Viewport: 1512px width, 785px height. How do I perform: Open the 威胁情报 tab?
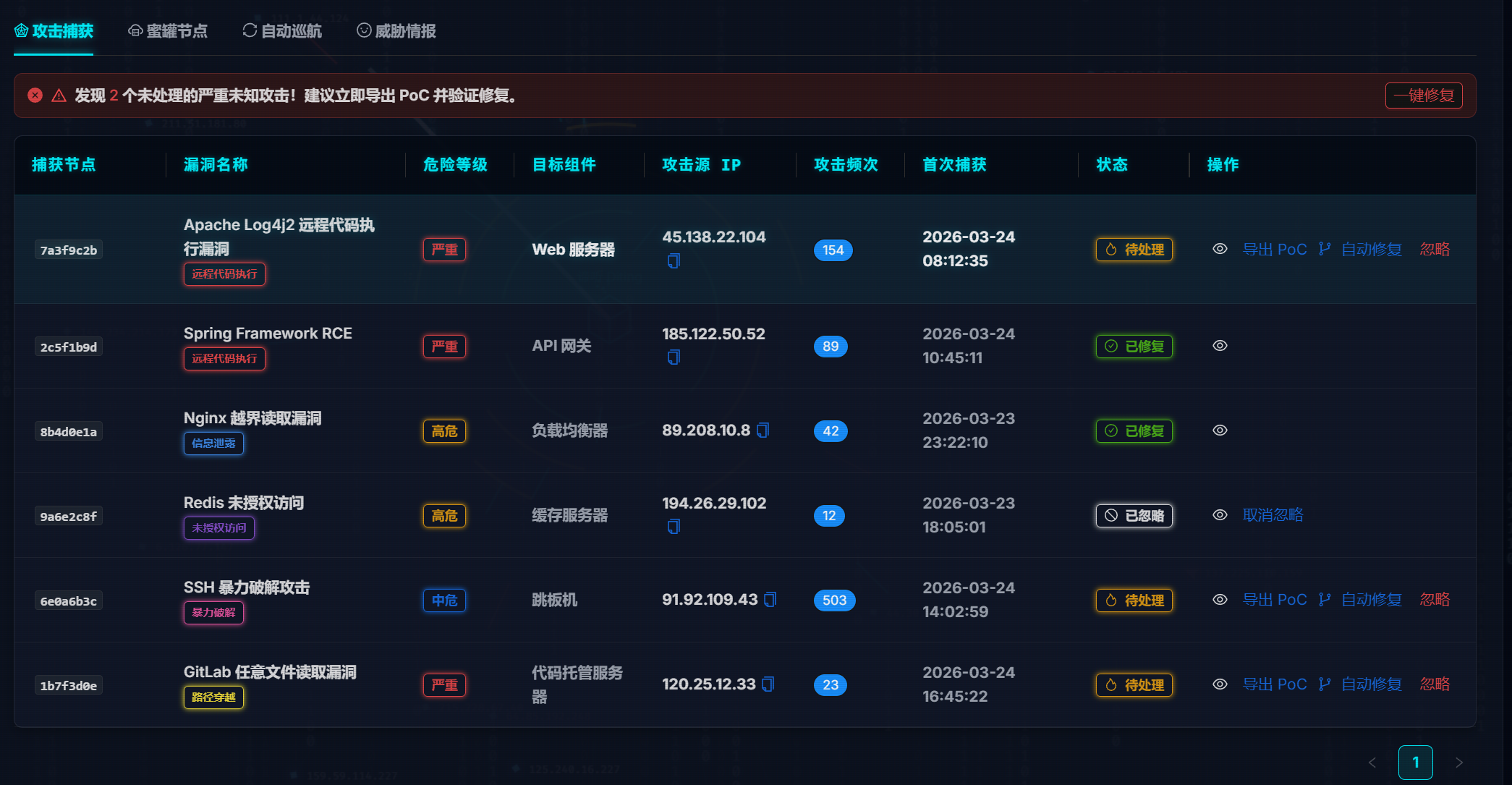pyautogui.click(x=396, y=31)
